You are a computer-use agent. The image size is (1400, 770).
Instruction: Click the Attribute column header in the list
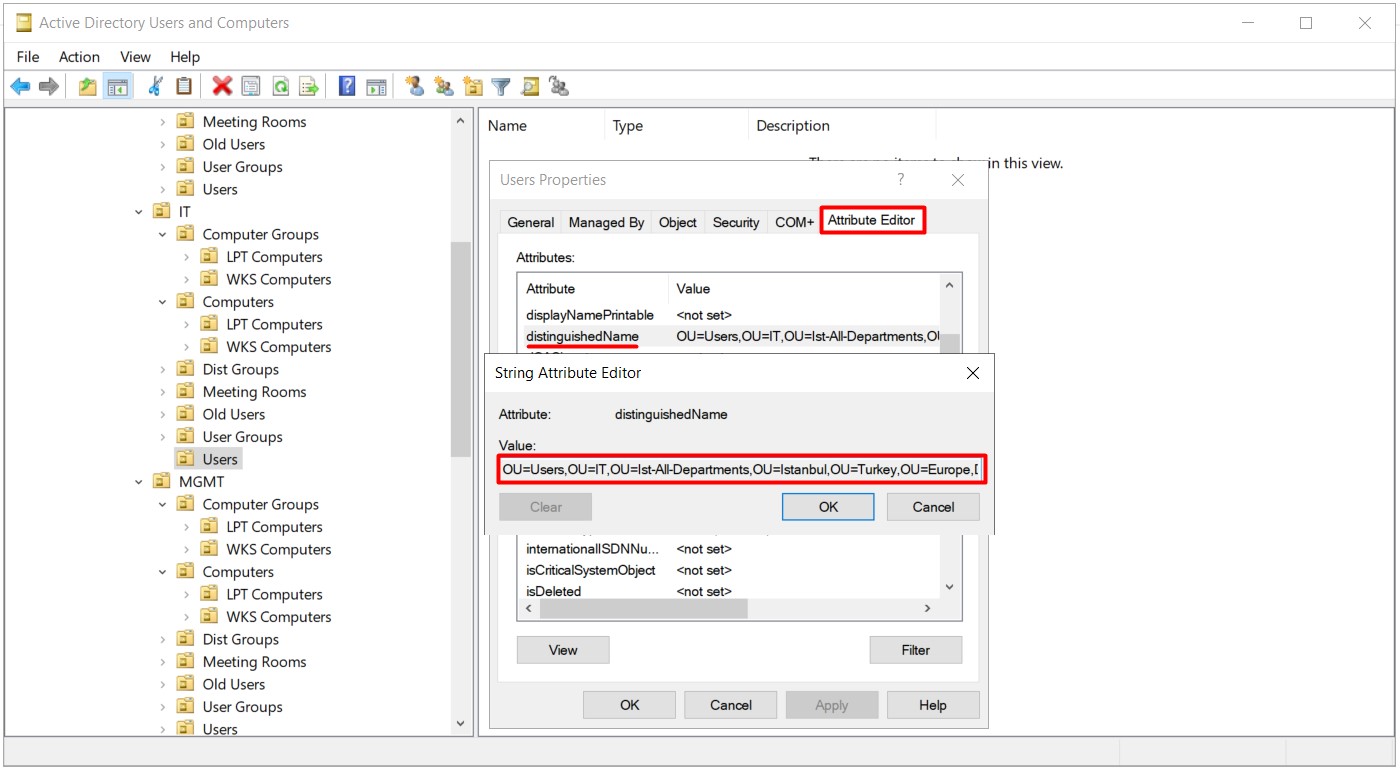594,288
